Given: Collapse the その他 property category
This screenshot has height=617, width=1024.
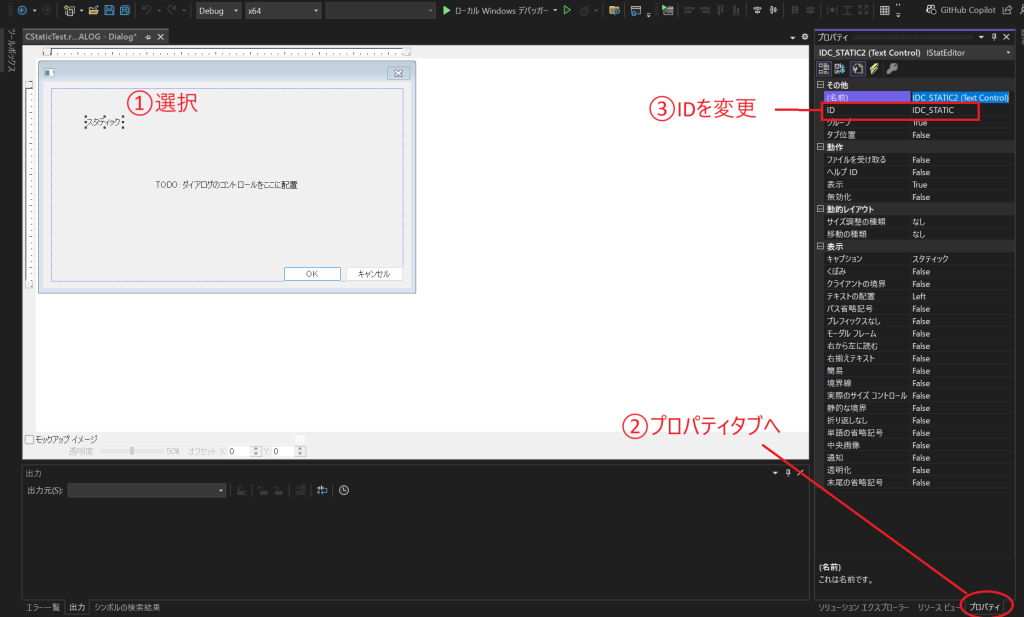Looking at the screenshot, I should point(821,85).
